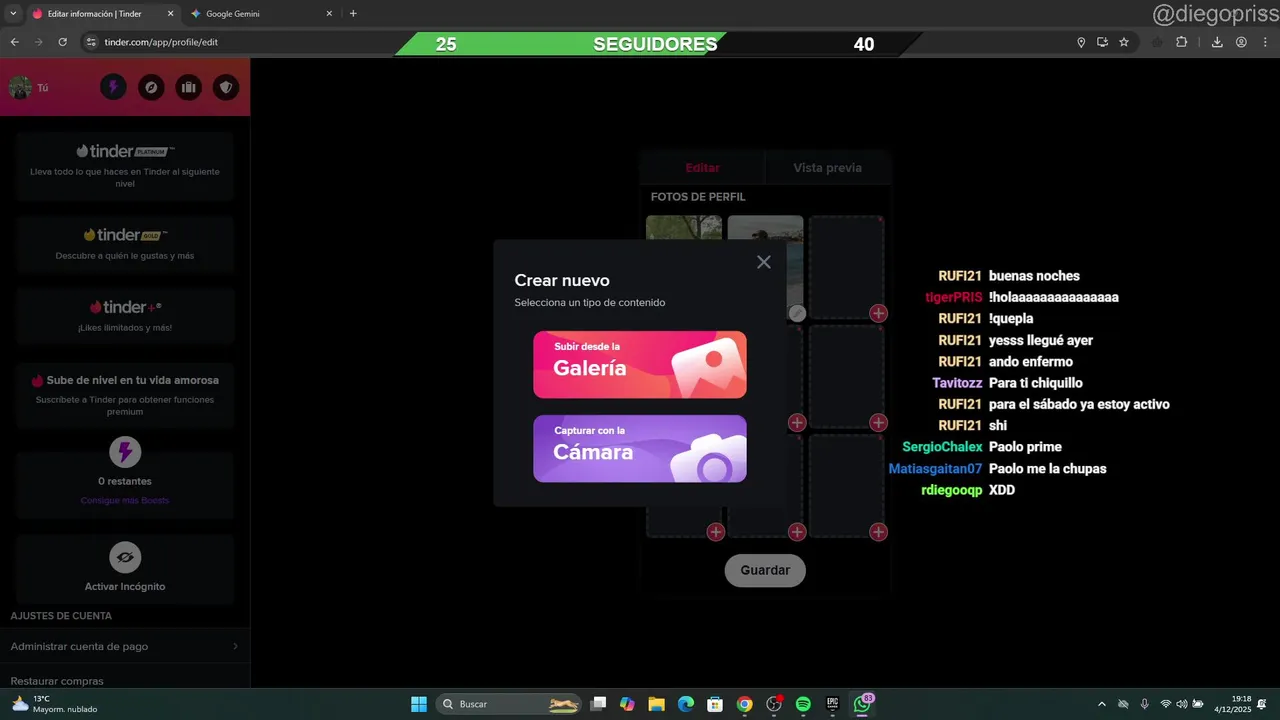Click the pencil edit icon on second photo

[797, 313]
